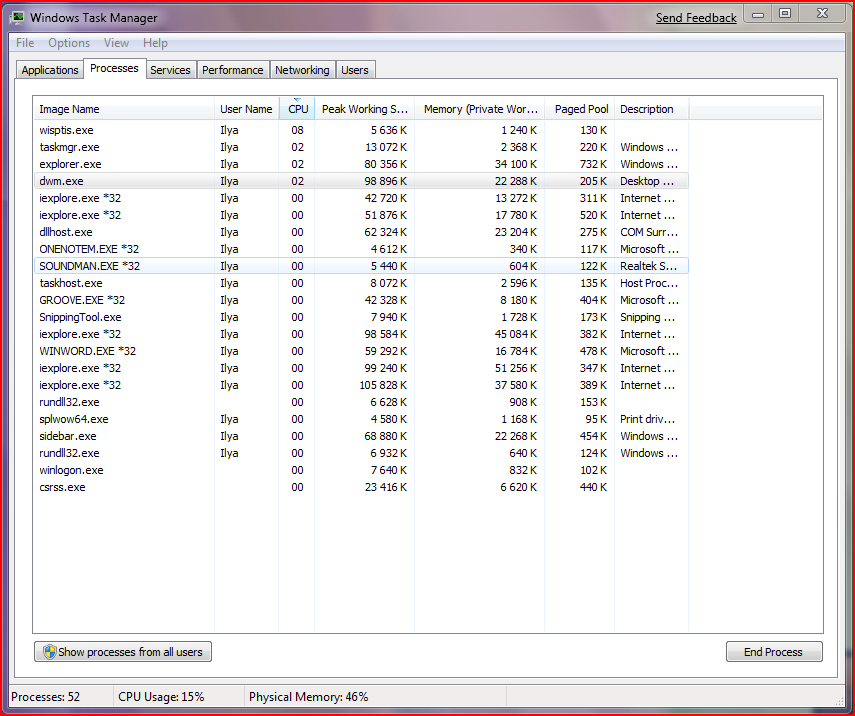Viewport: 855px width, 716px height.
Task: Click the 98 896 K peak working set value
Action: (386, 181)
